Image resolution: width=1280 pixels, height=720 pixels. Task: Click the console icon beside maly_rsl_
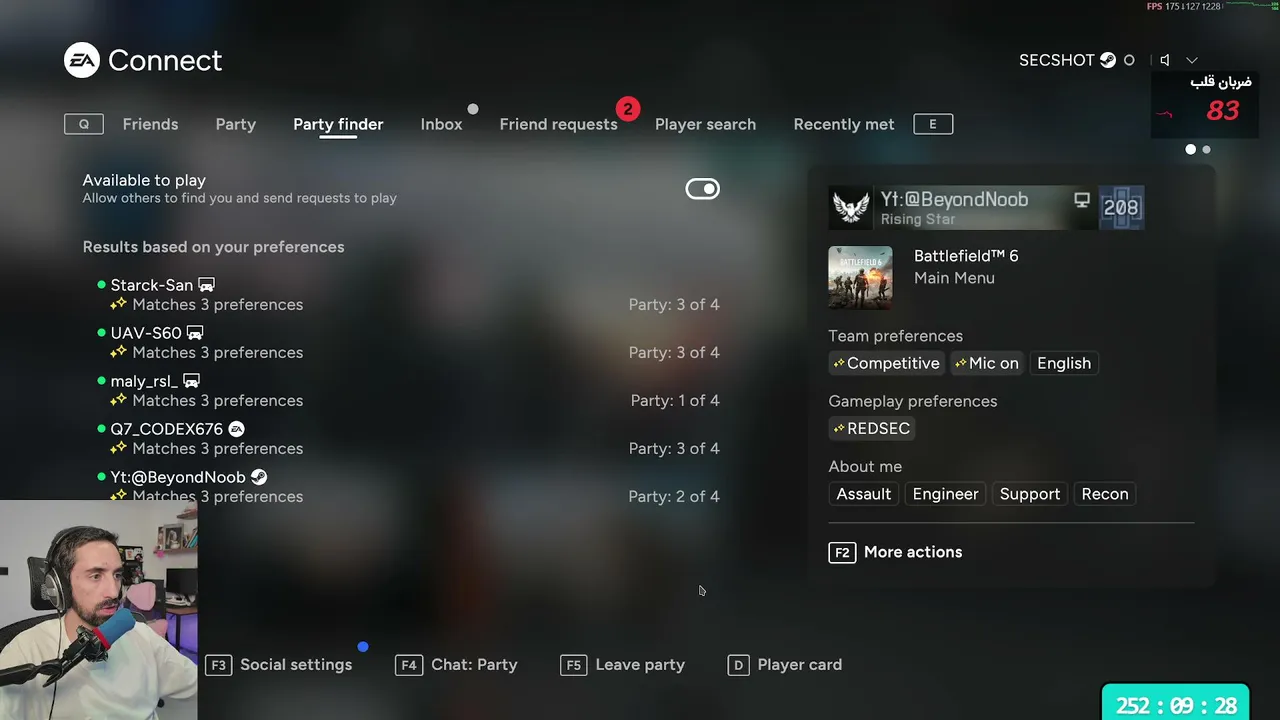point(191,381)
